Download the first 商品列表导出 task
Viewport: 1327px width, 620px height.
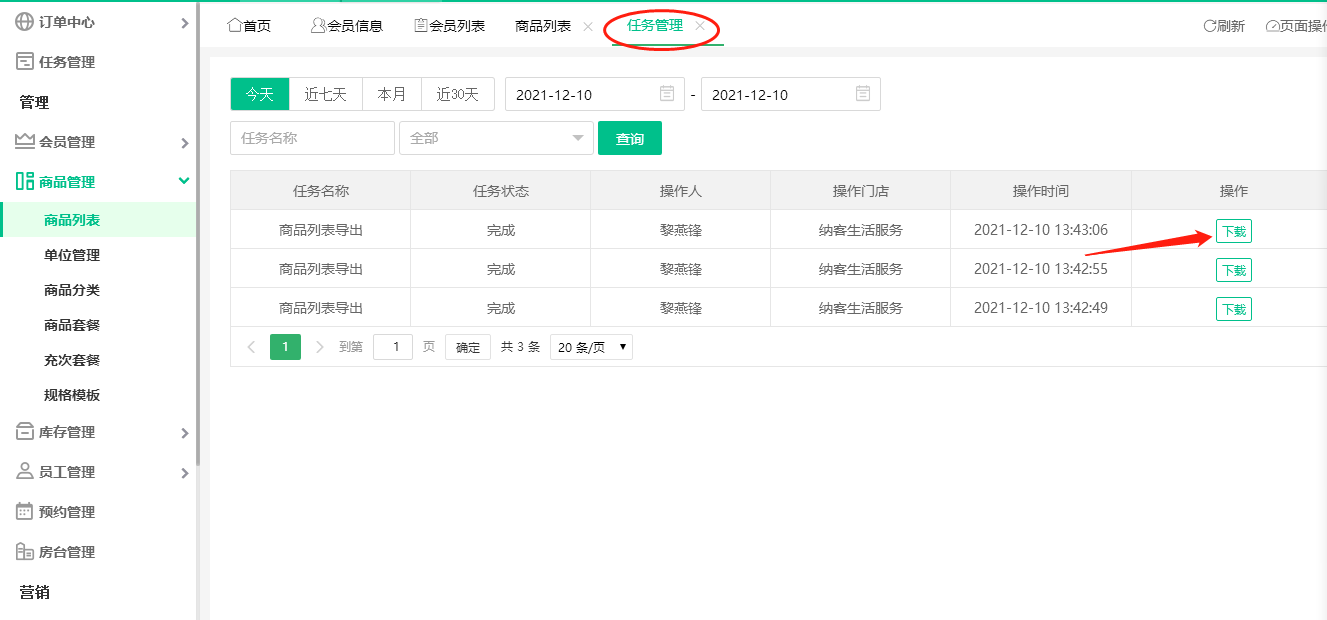[1233, 229]
